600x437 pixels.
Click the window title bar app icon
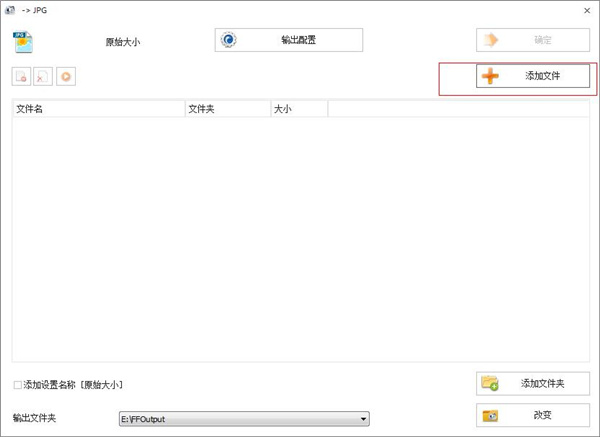point(9,9)
